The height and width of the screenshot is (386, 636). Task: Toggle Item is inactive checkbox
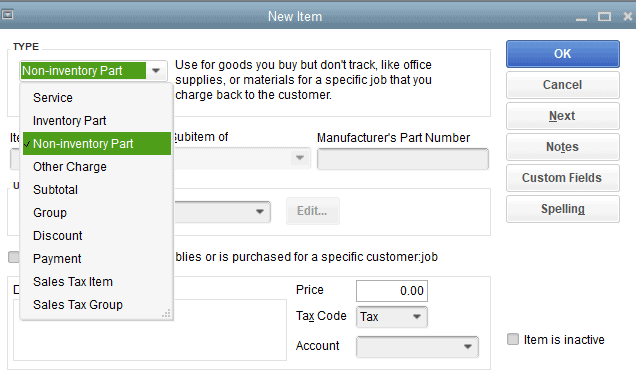click(513, 339)
